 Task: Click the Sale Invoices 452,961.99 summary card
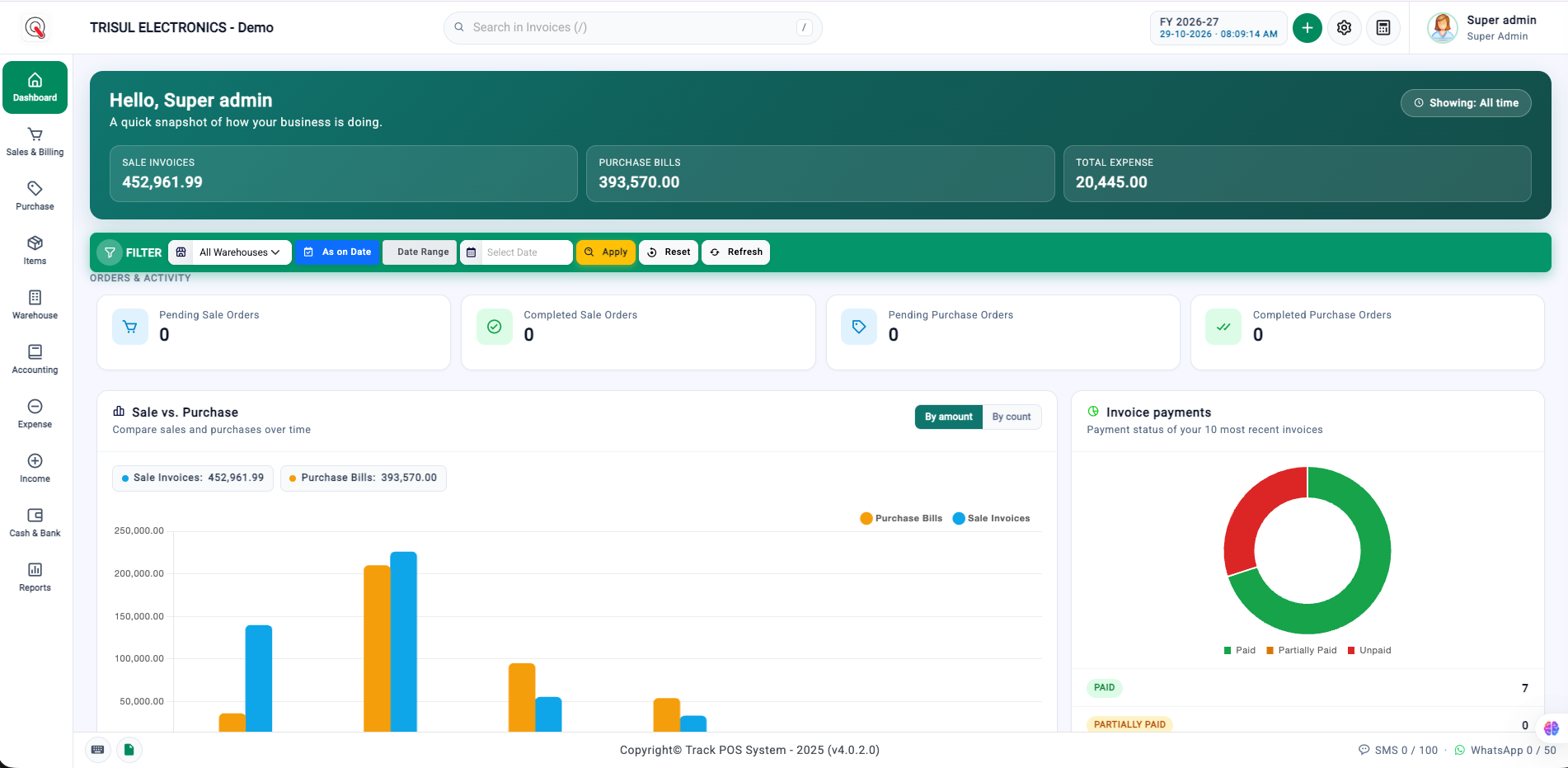(344, 173)
